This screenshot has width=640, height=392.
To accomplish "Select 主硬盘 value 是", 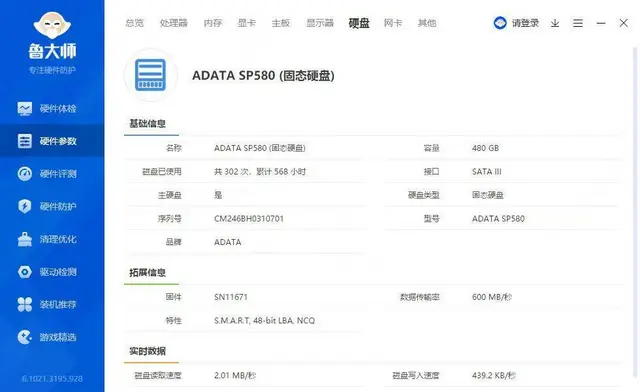I will click(x=218, y=195).
